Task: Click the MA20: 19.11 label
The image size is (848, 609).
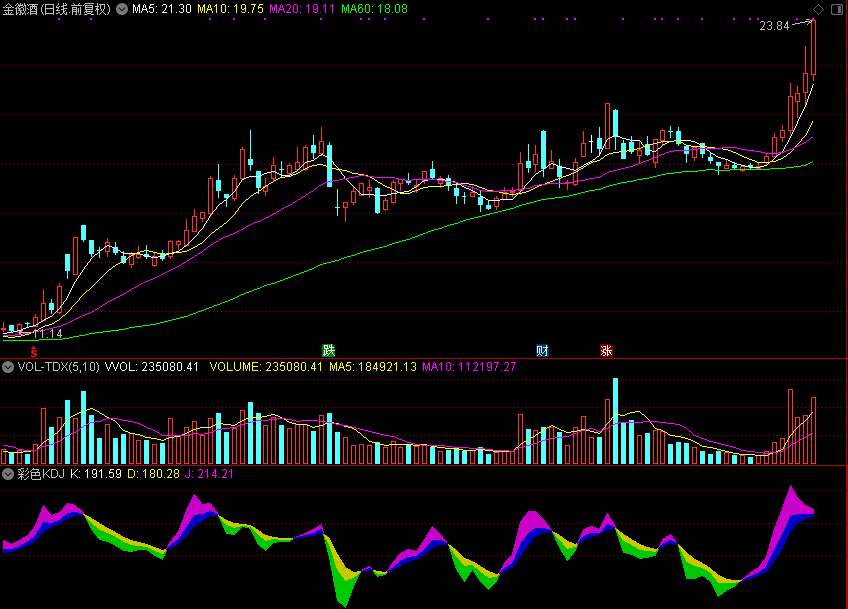Action: [302, 9]
